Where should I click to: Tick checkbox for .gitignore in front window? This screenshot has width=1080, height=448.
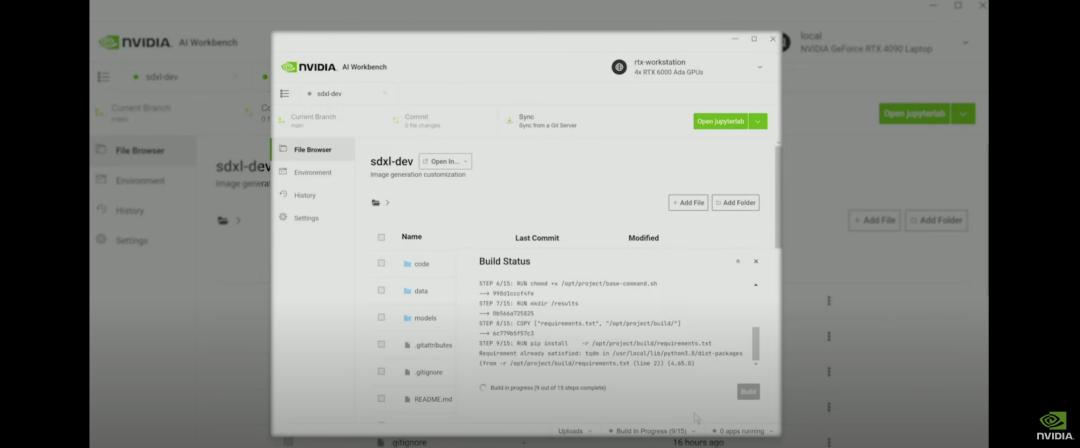click(x=381, y=371)
